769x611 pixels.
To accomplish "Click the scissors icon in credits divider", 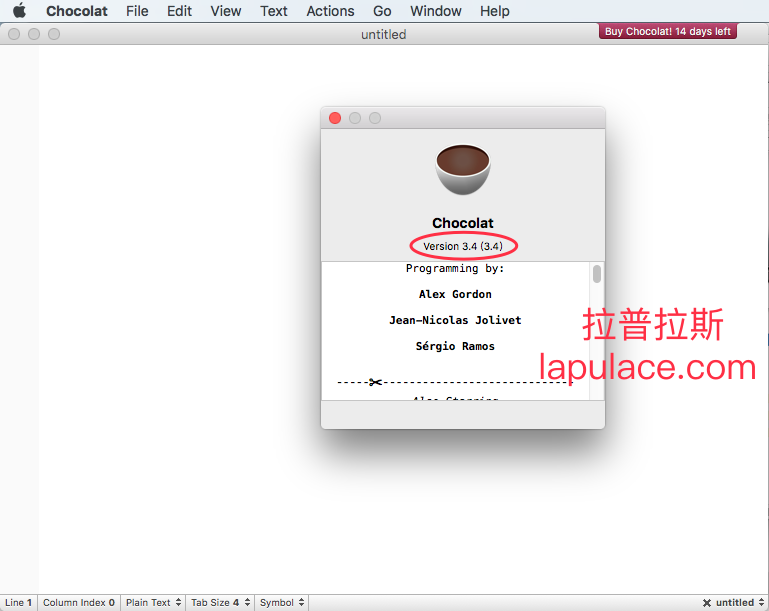I will click(x=375, y=382).
